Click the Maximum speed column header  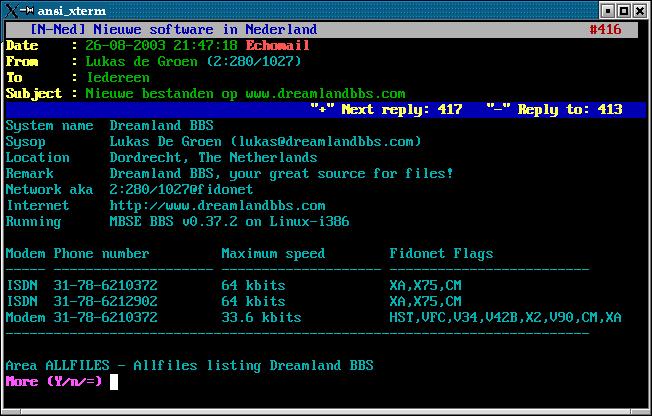[x=273, y=254]
